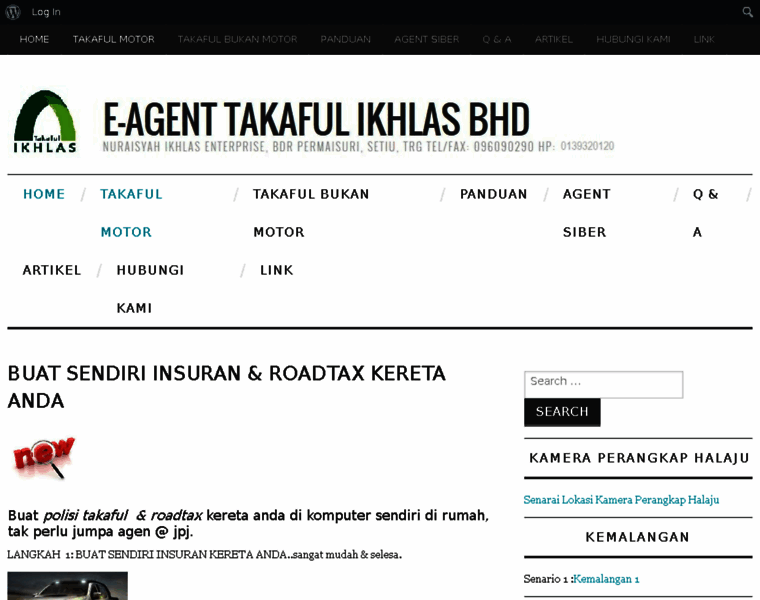760x600 pixels.
Task: Open HUBUNGI KAMI in the main navigation
Action: [x=150, y=289]
